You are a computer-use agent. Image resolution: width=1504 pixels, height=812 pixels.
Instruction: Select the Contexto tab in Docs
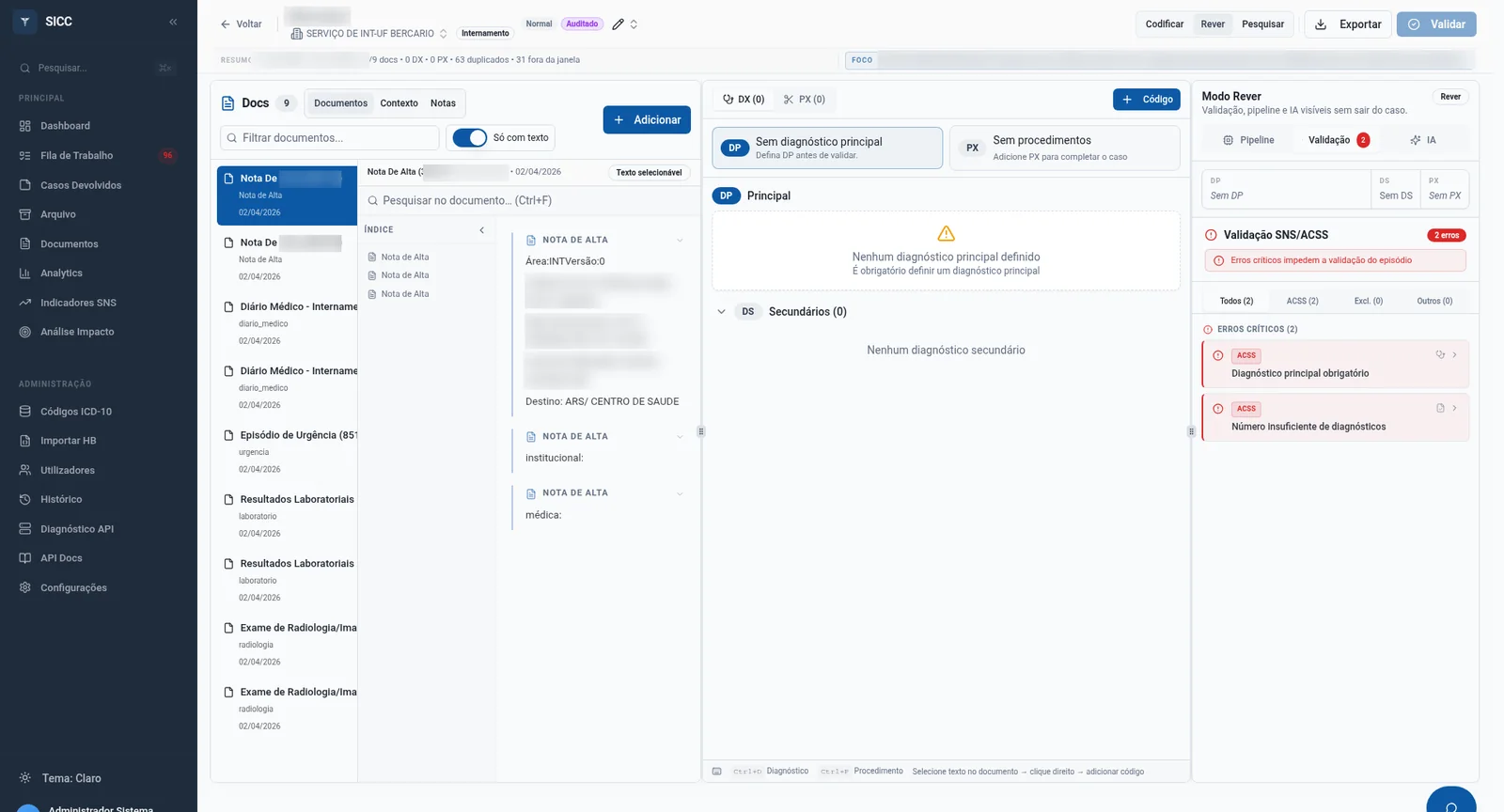pyautogui.click(x=399, y=103)
